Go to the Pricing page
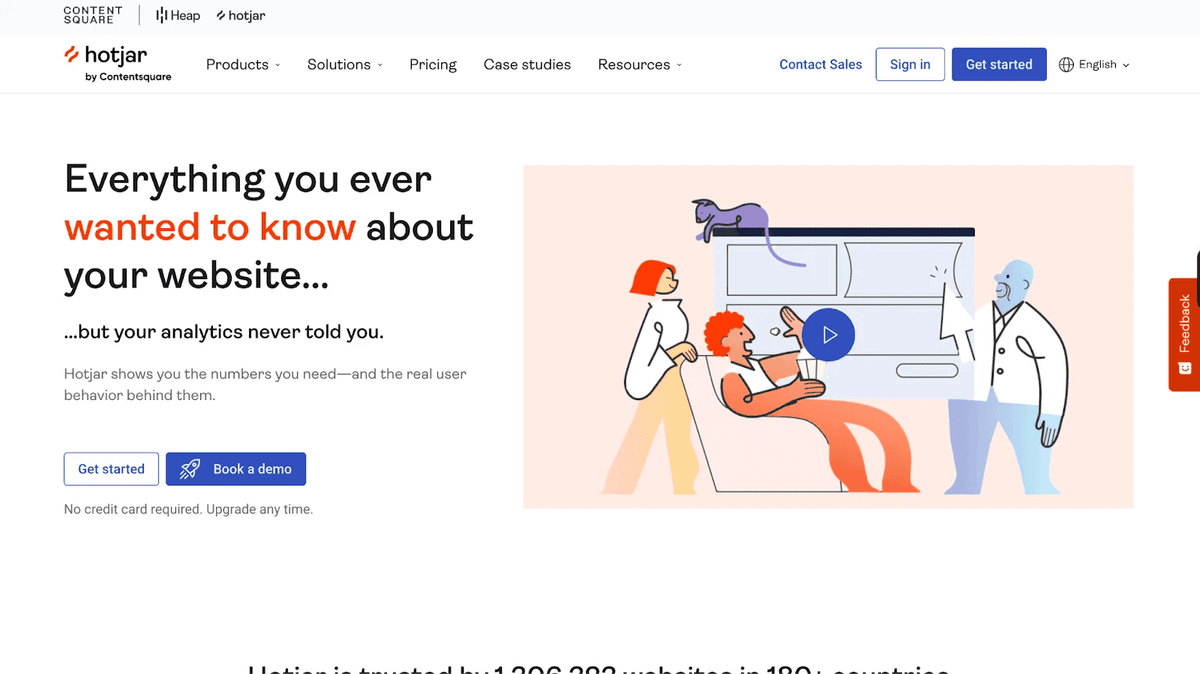The width and height of the screenshot is (1200, 674). (x=433, y=64)
